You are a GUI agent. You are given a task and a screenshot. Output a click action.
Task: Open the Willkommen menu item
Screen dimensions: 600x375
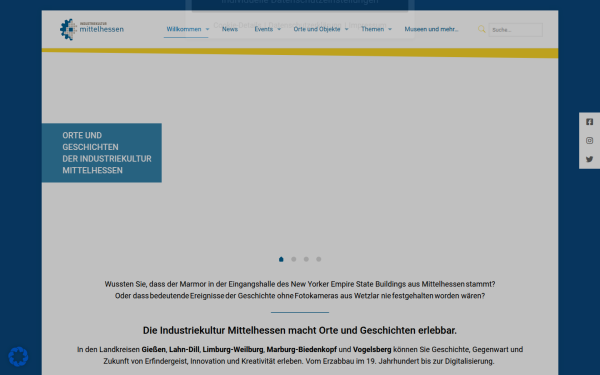(184, 29)
